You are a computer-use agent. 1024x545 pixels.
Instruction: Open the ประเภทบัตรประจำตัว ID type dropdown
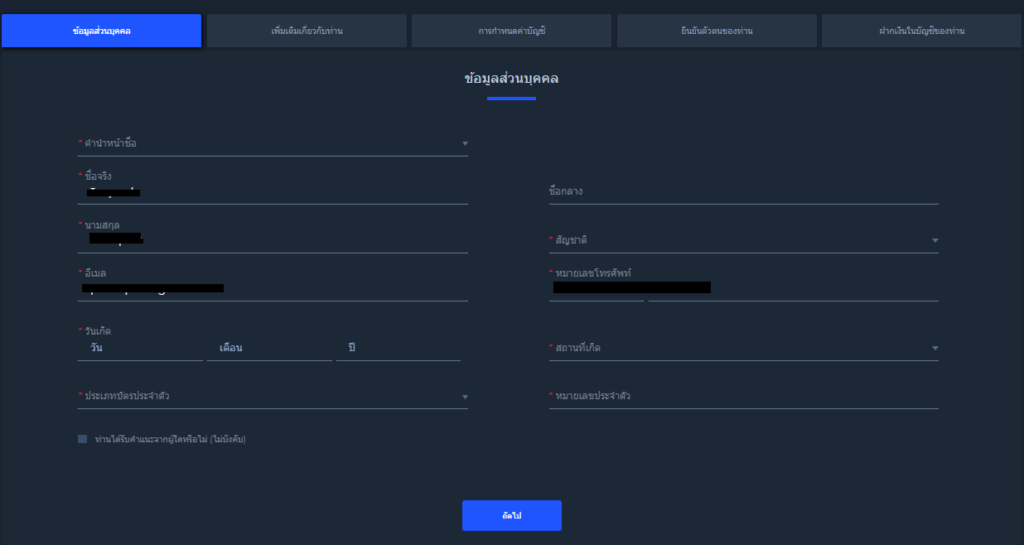click(x=272, y=397)
